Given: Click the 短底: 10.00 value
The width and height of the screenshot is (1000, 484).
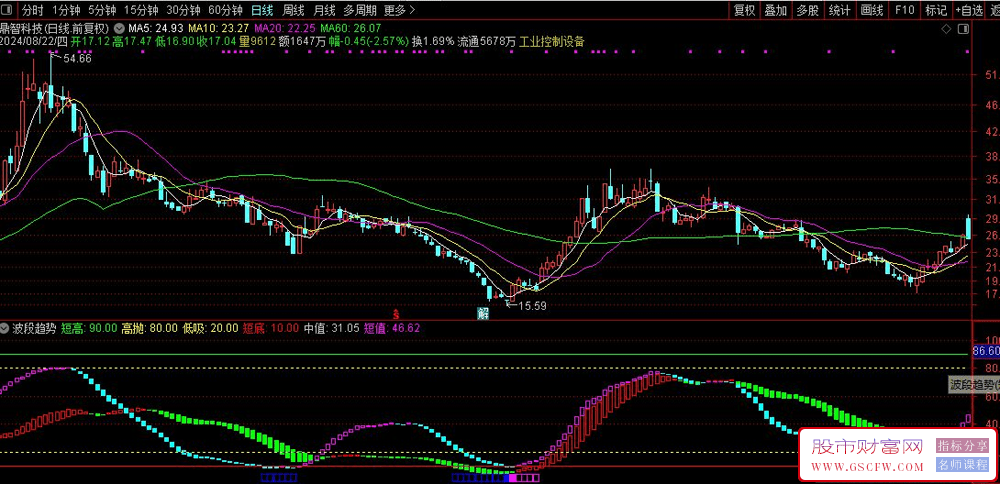Looking at the screenshot, I should coord(271,328).
